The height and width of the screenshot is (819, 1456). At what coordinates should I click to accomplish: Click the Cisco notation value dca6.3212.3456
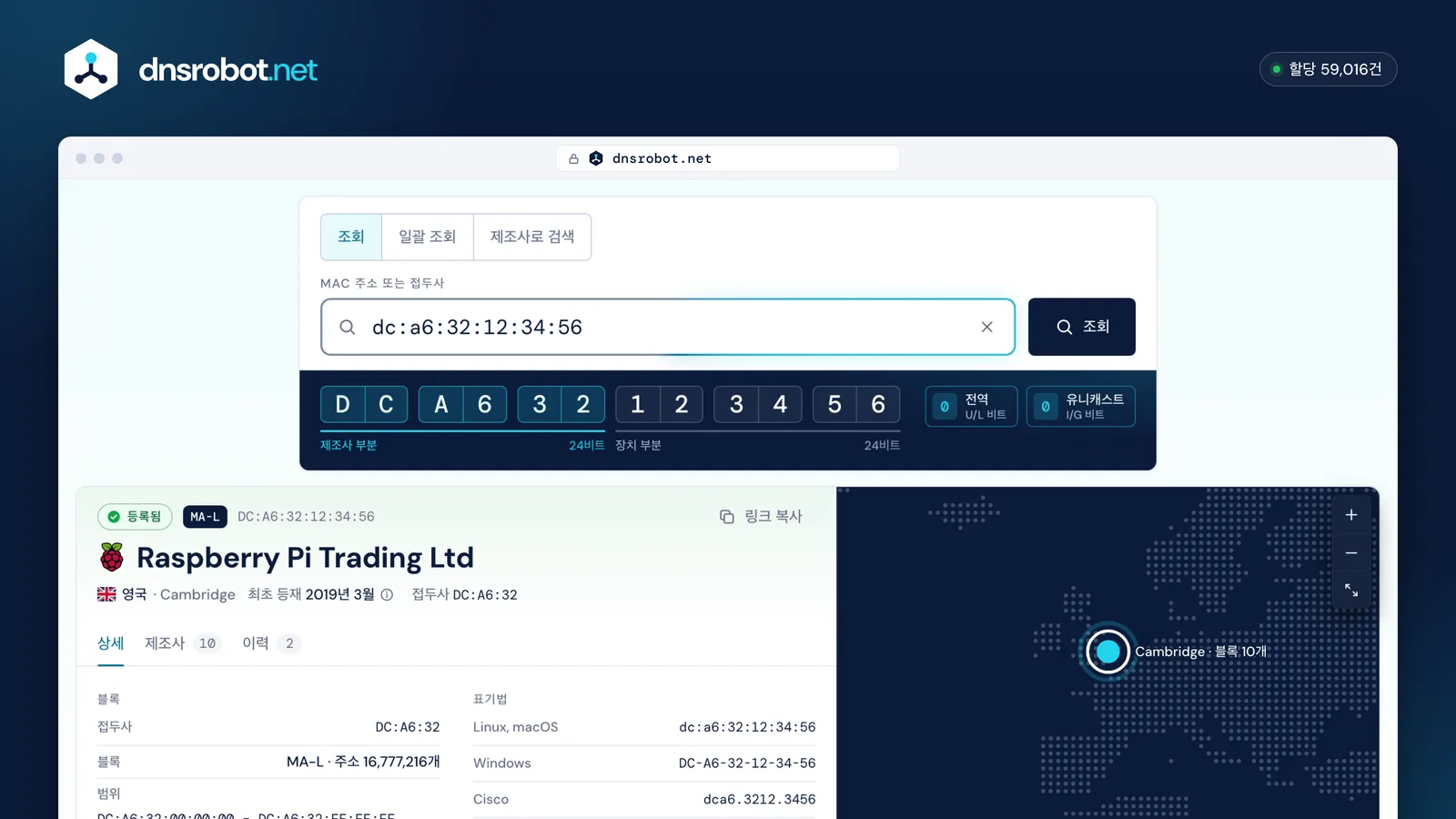tap(759, 799)
